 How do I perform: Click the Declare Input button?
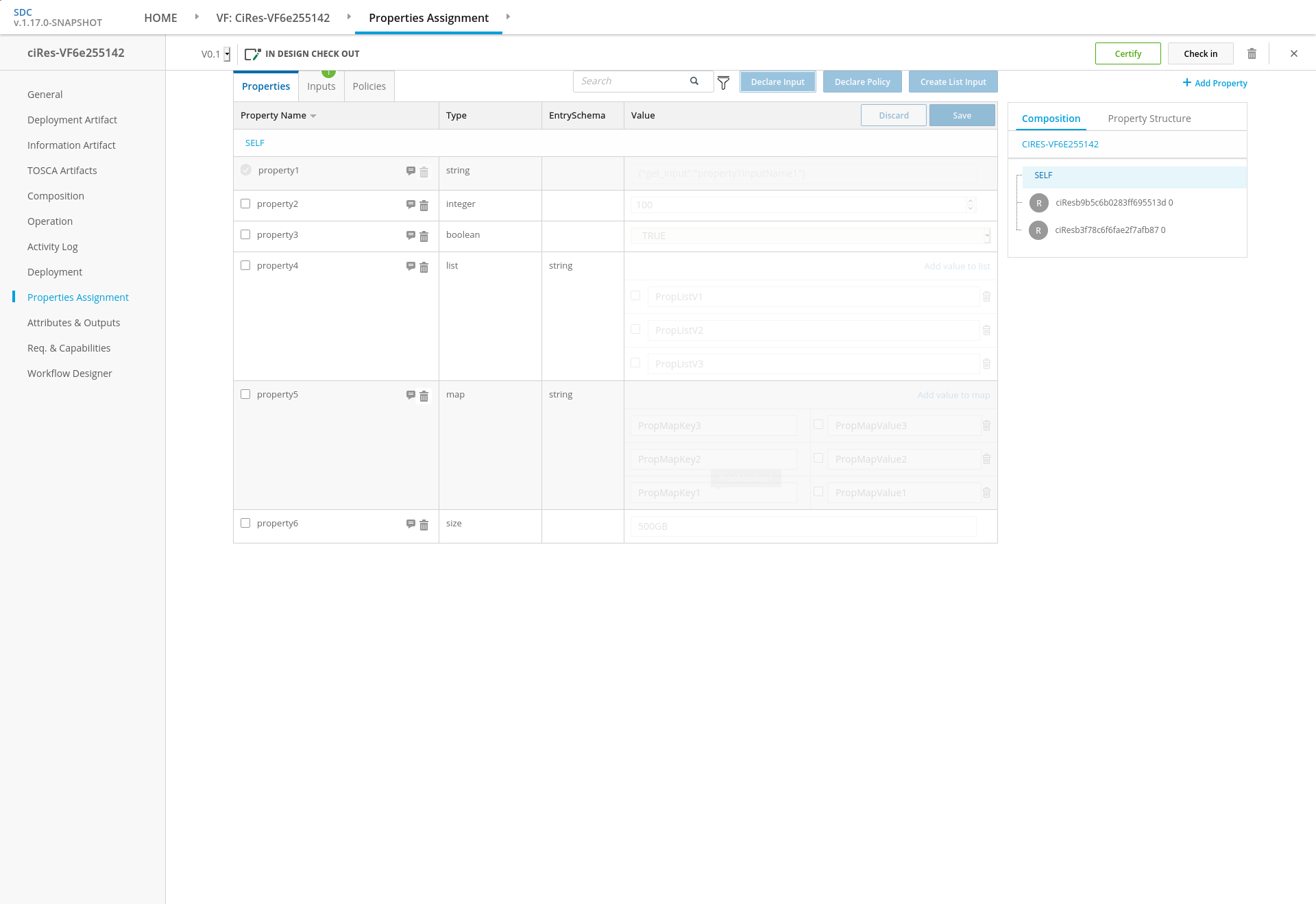coord(778,82)
